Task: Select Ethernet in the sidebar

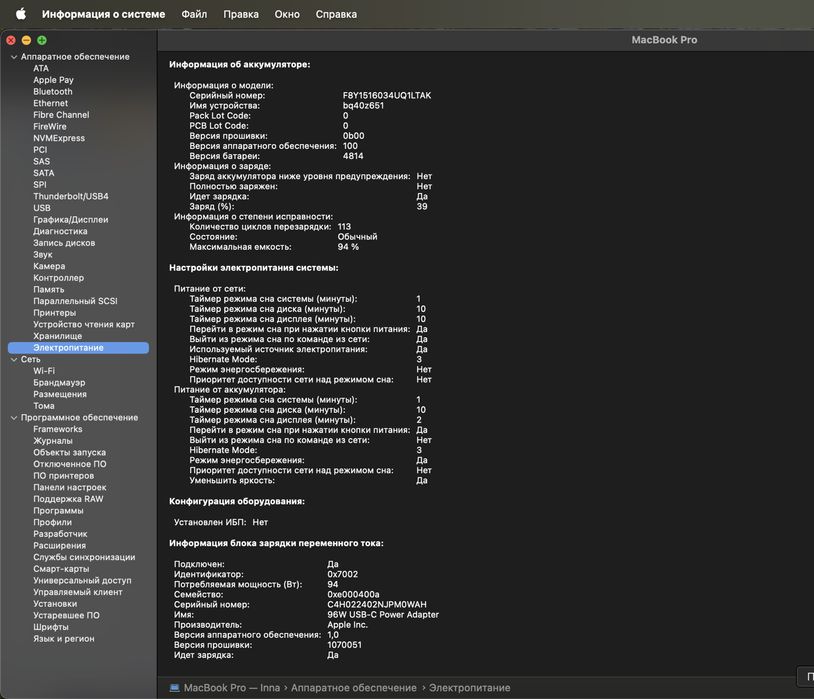Action: coord(50,103)
